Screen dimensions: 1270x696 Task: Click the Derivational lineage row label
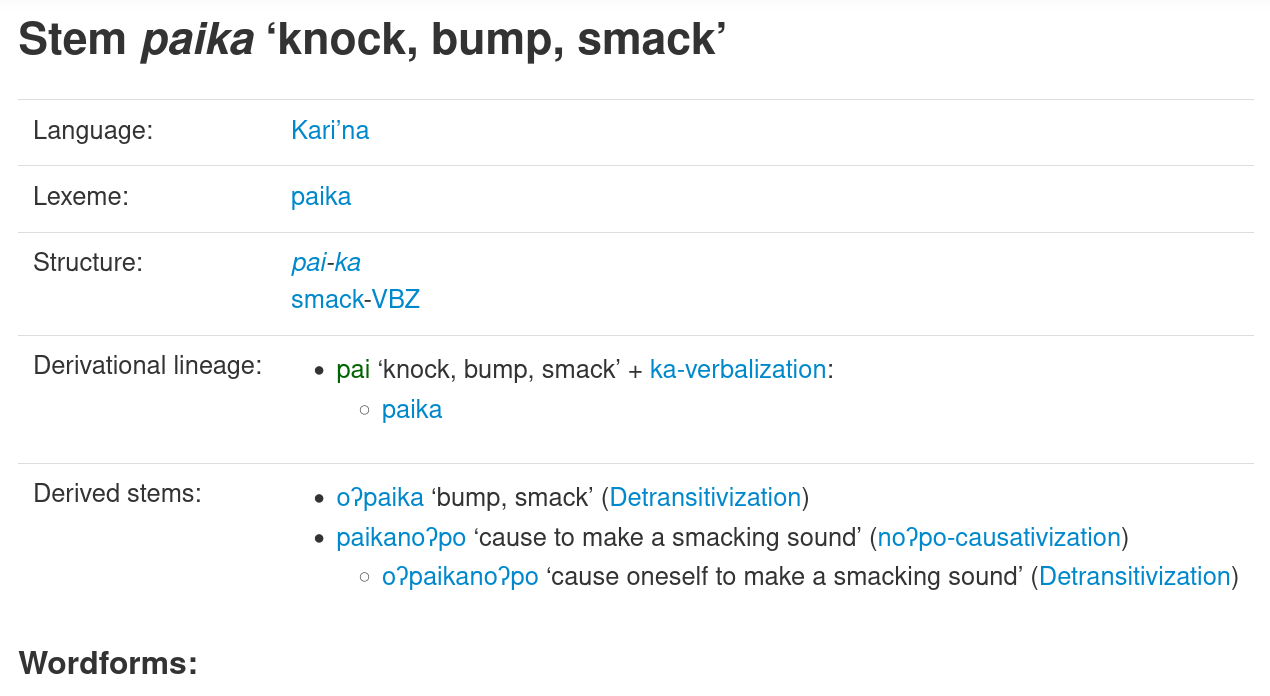pyautogui.click(x=148, y=366)
